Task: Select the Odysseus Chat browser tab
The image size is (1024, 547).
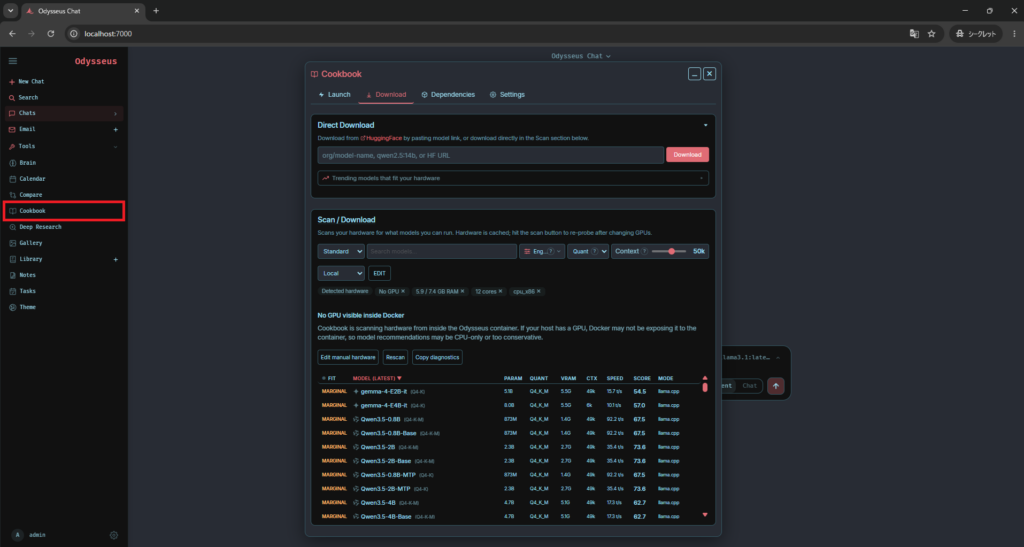Action: tap(83, 11)
